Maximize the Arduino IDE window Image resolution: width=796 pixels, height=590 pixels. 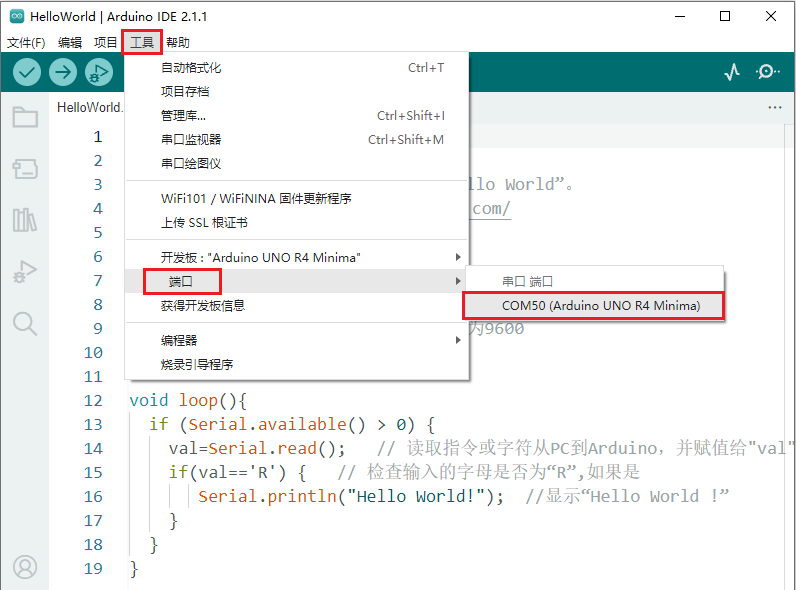[x=725, y=16]
